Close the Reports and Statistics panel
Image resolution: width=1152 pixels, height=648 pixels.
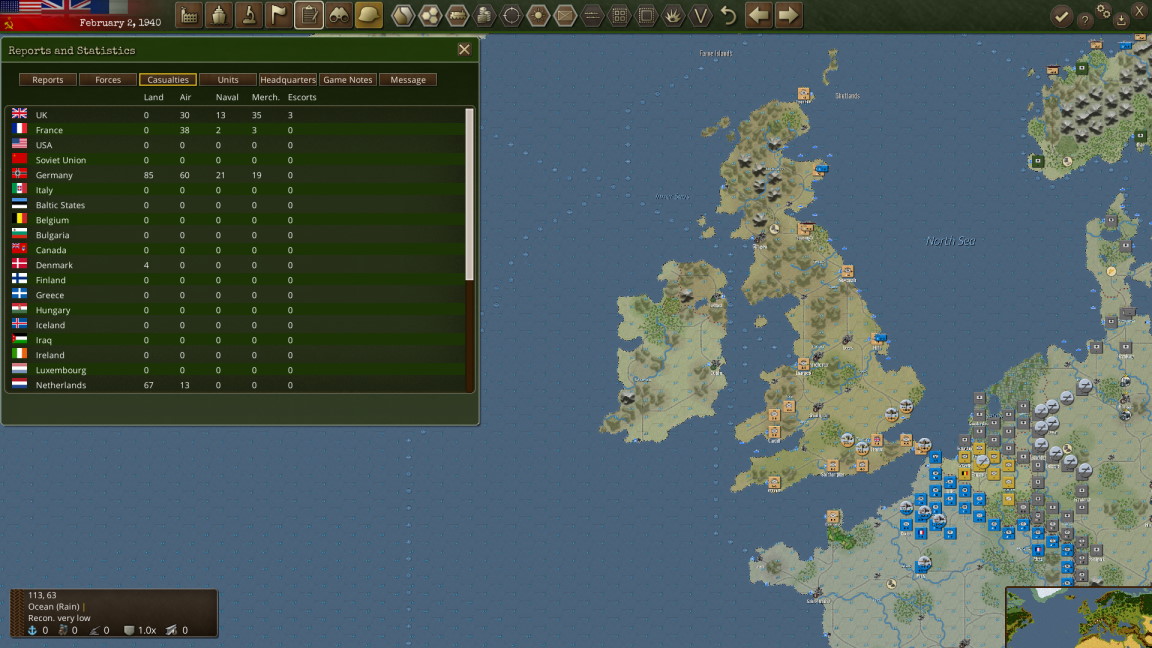click(x=464, y=49)
